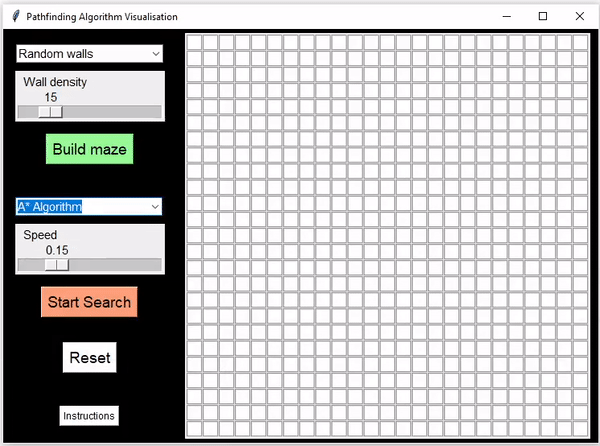
Task: Click the Speed label
Action: pyautogui.click(x=40, y=235)
